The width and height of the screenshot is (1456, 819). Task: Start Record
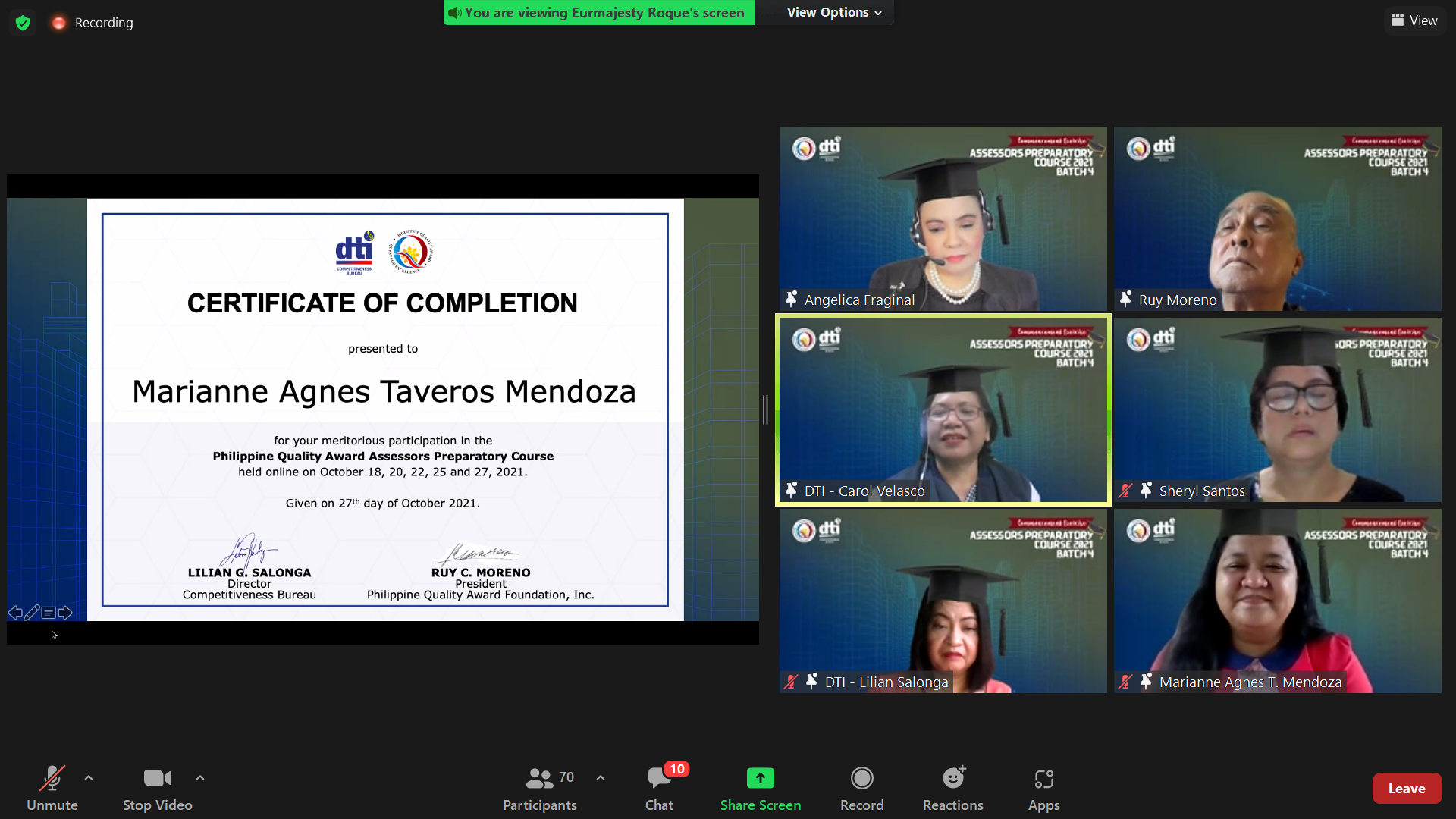tap(862, 789)
